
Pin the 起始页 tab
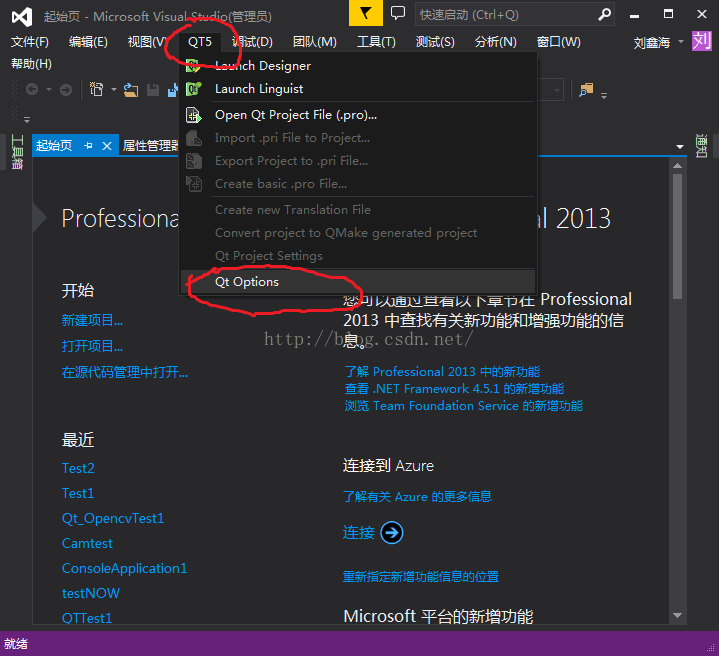(88, 146)
